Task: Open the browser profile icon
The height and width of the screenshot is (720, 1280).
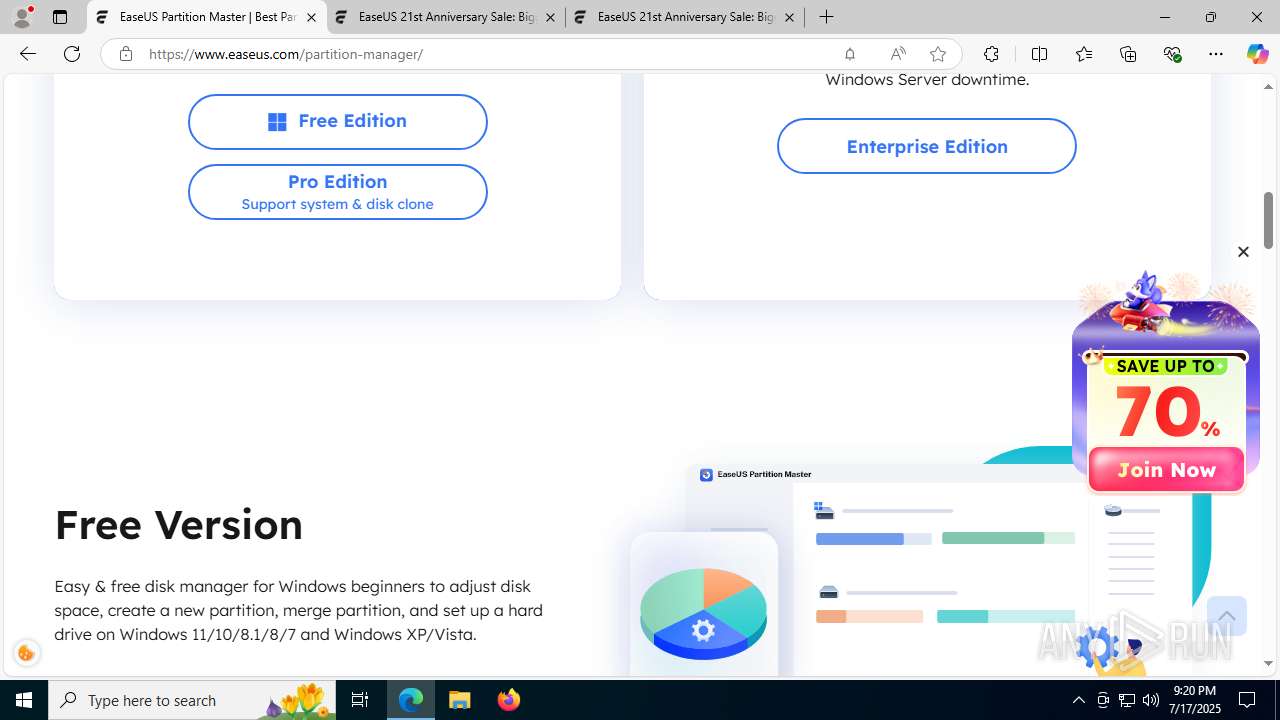Action: [x=22, y=17]
